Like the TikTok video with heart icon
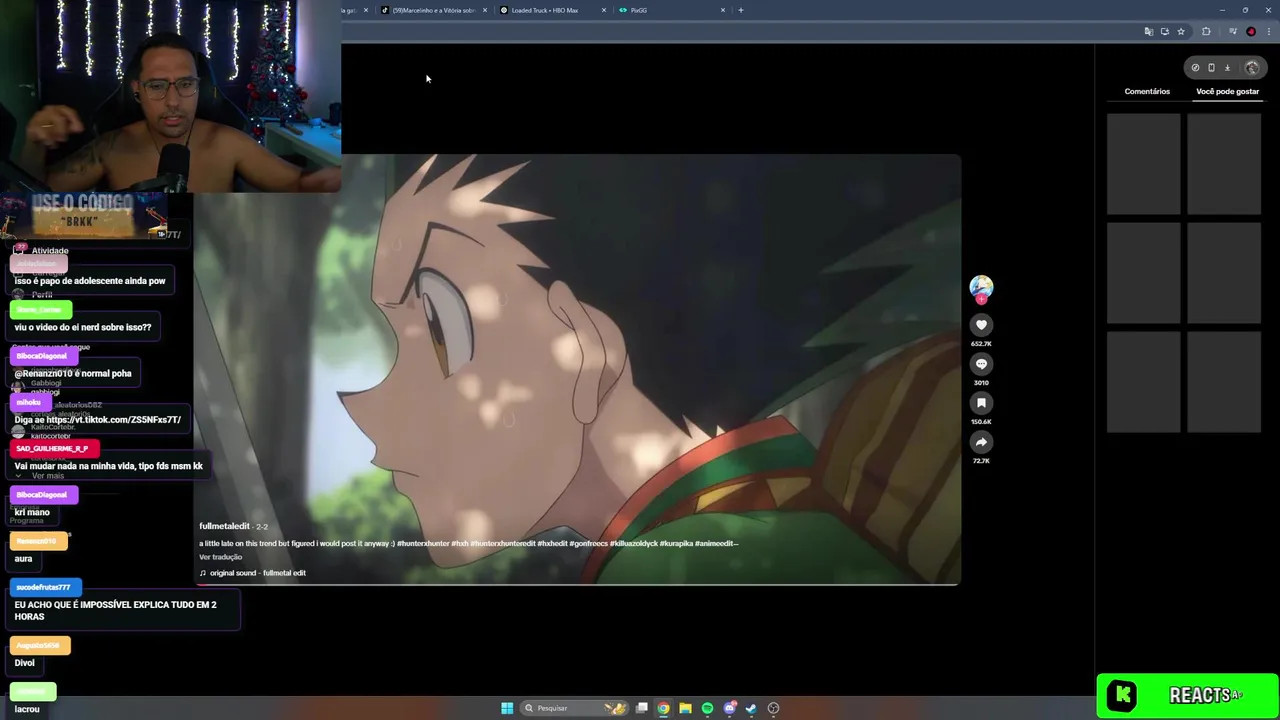Screen dimensions: 1280x720 pyautogui.click(x=981, y=325)
